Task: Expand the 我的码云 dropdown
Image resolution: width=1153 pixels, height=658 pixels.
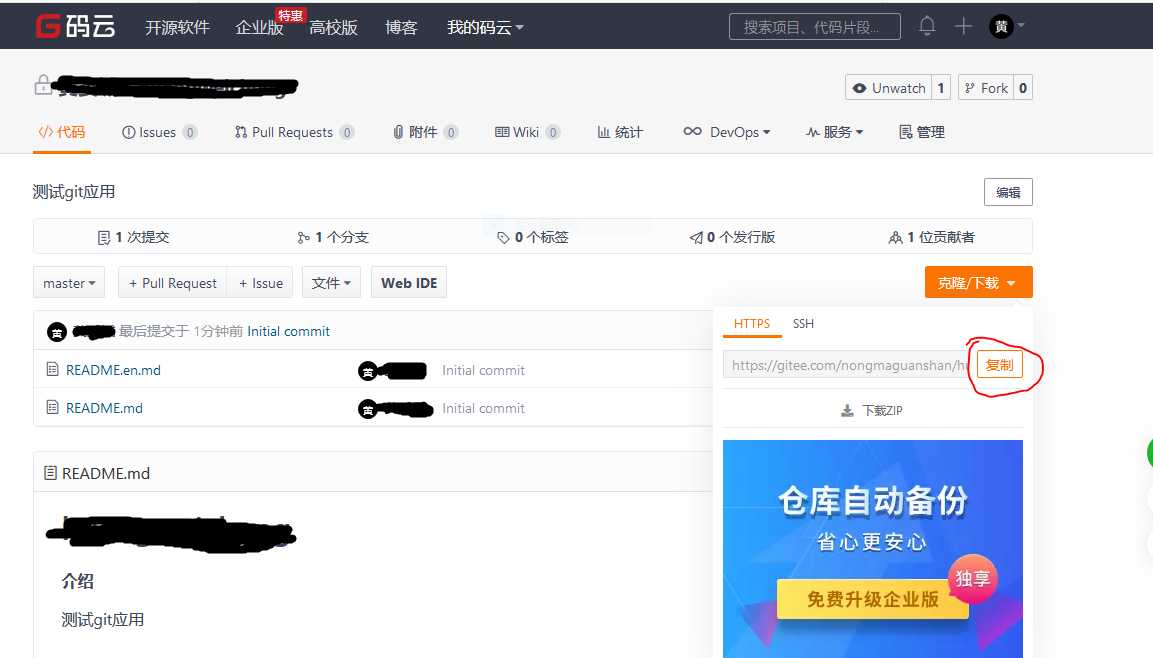Action: coord(485,27)
